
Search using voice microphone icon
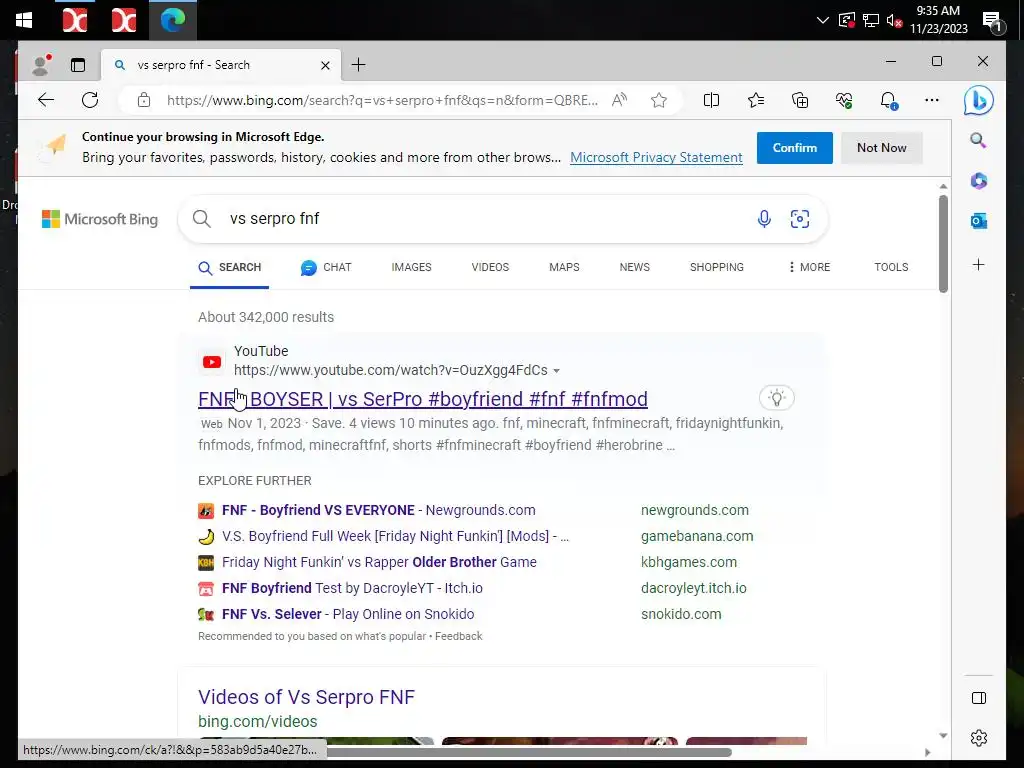[x=764, y=219]
